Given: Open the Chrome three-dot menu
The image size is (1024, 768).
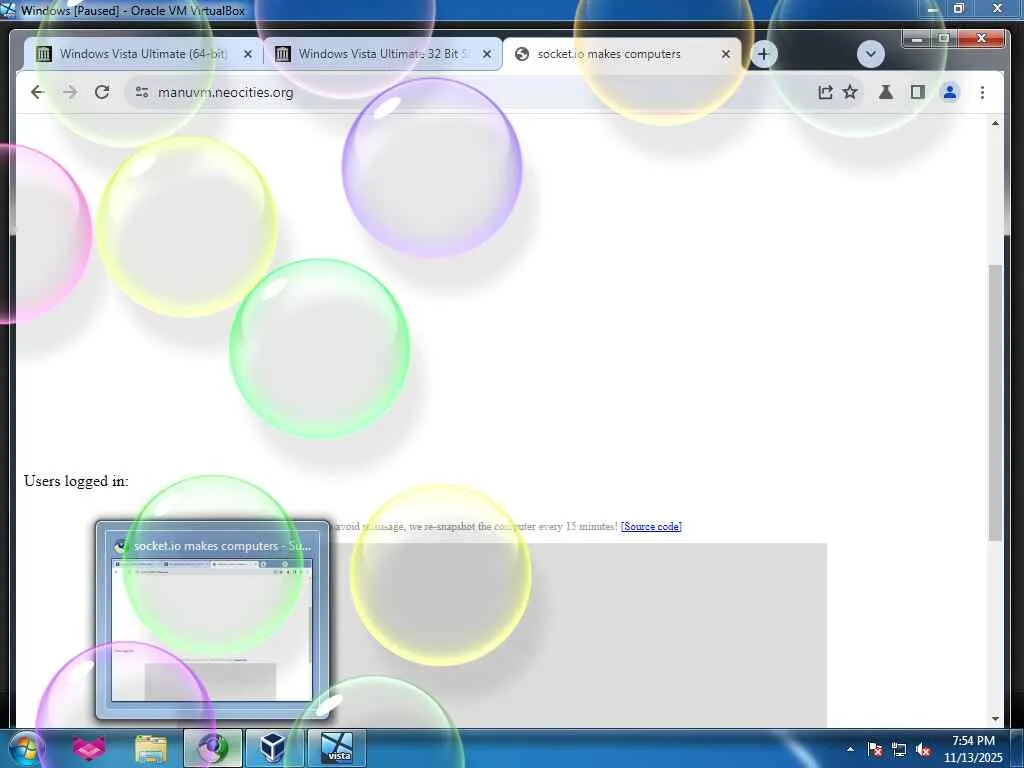Looking at the screenshot, I should click(982, 92).
